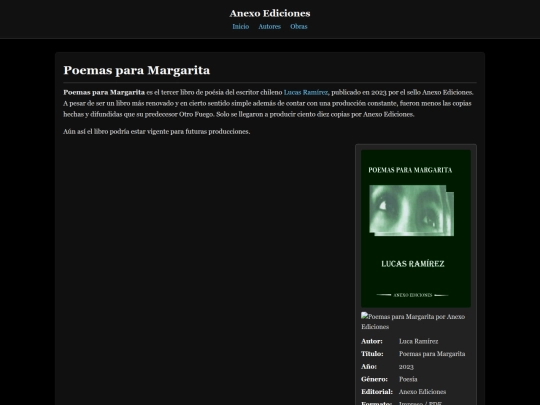The height and width of the screenshot is (405, 540).
Task: Open the Inicio navigation link
Action: [240, 27]
